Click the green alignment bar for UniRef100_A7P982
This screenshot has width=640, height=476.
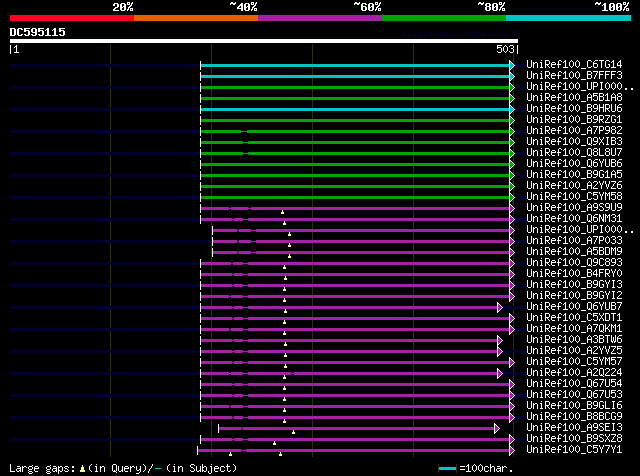point(380,131)
